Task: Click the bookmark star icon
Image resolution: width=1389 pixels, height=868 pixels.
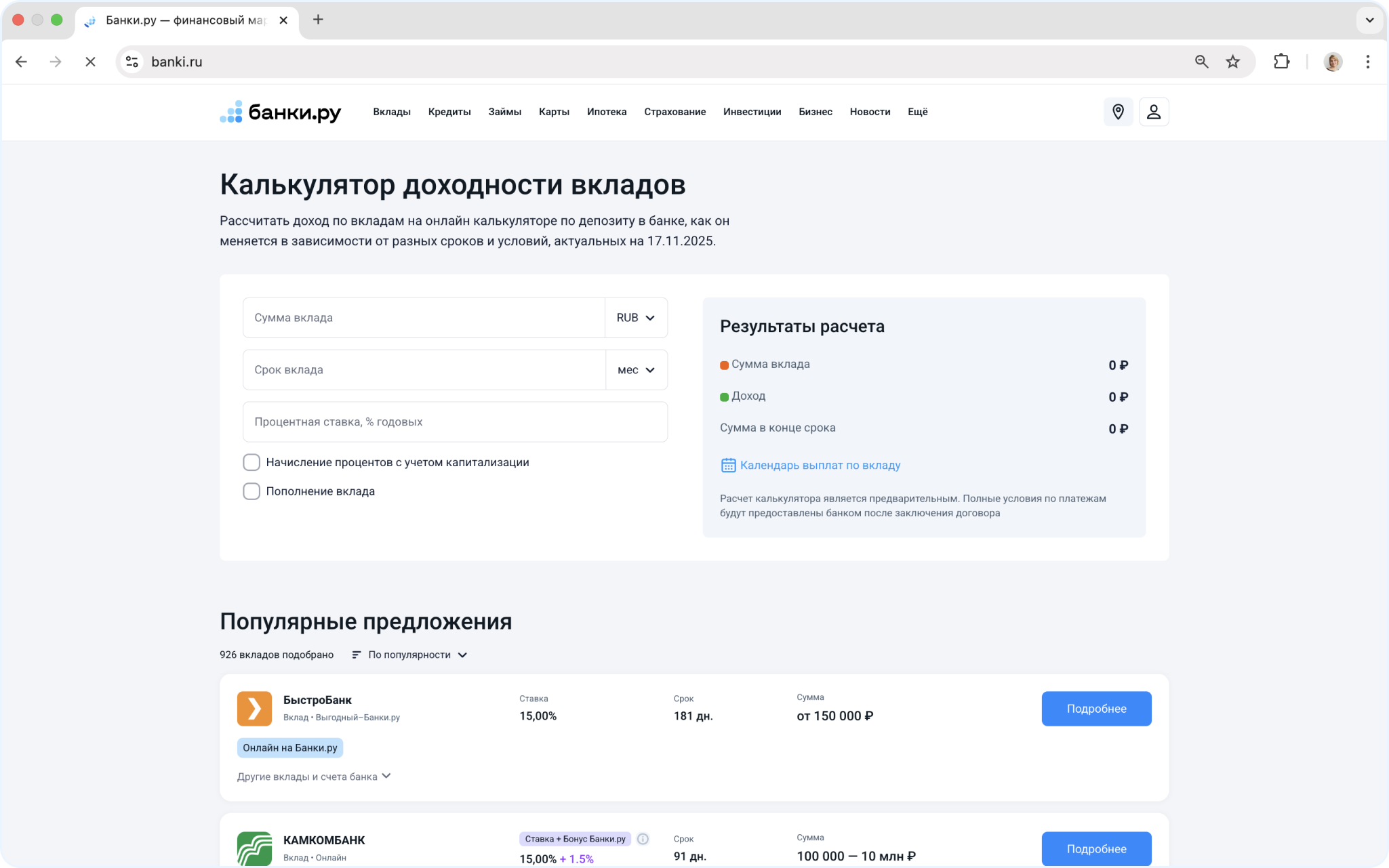Action: (x=1232, y=62)
